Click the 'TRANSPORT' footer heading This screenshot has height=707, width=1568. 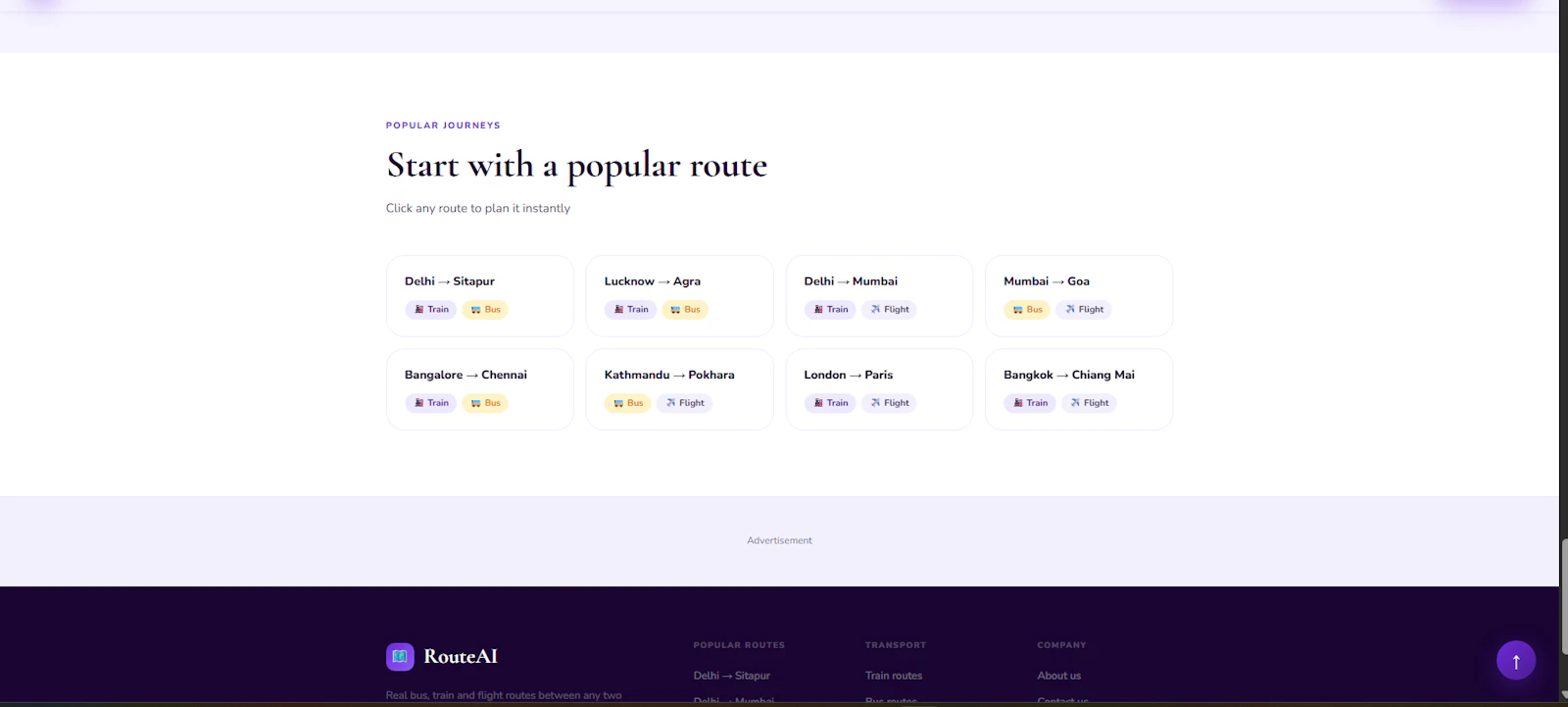tap(896, 645)
